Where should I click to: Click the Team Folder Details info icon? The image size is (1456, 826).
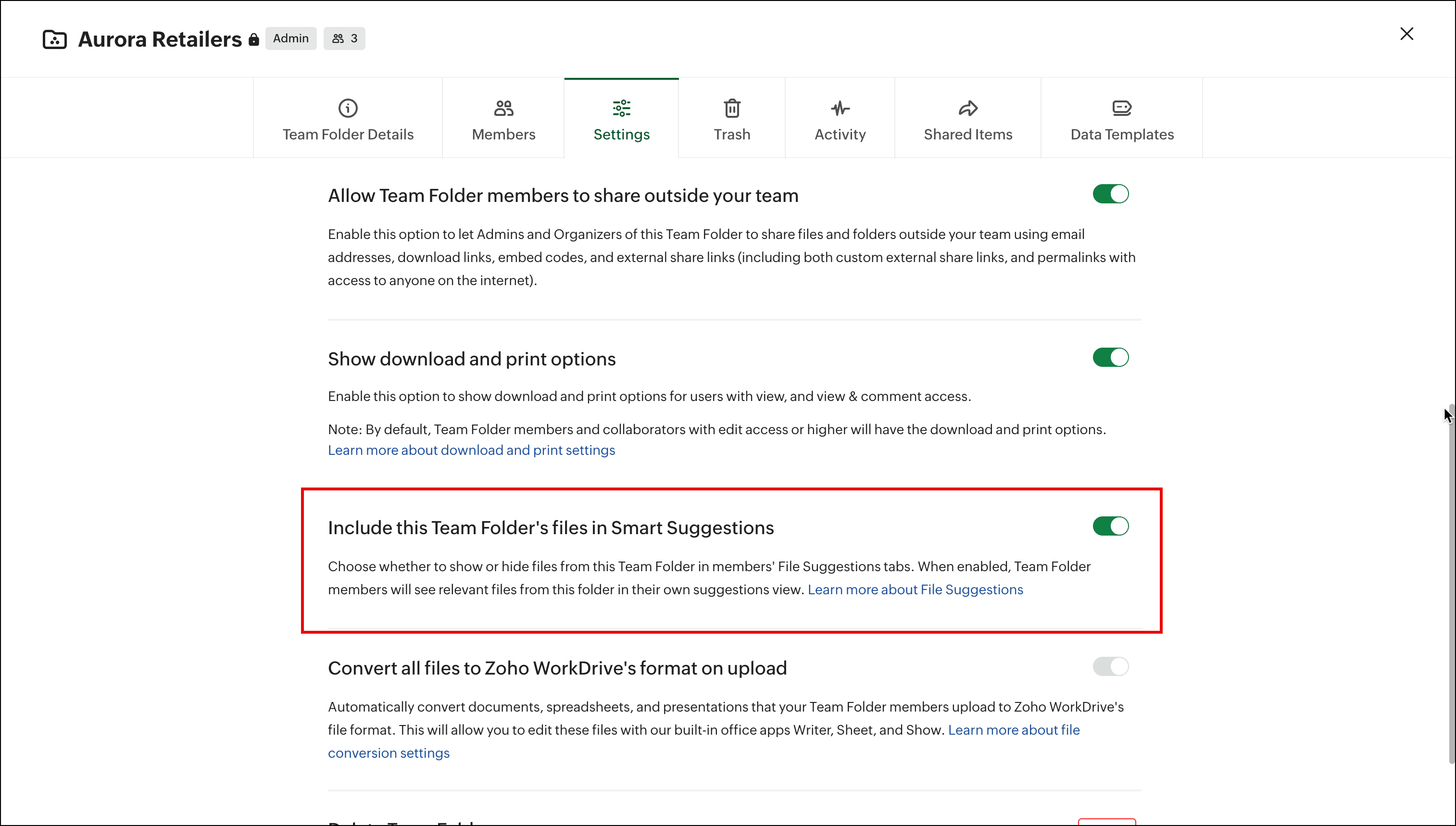tap(348, 108)
